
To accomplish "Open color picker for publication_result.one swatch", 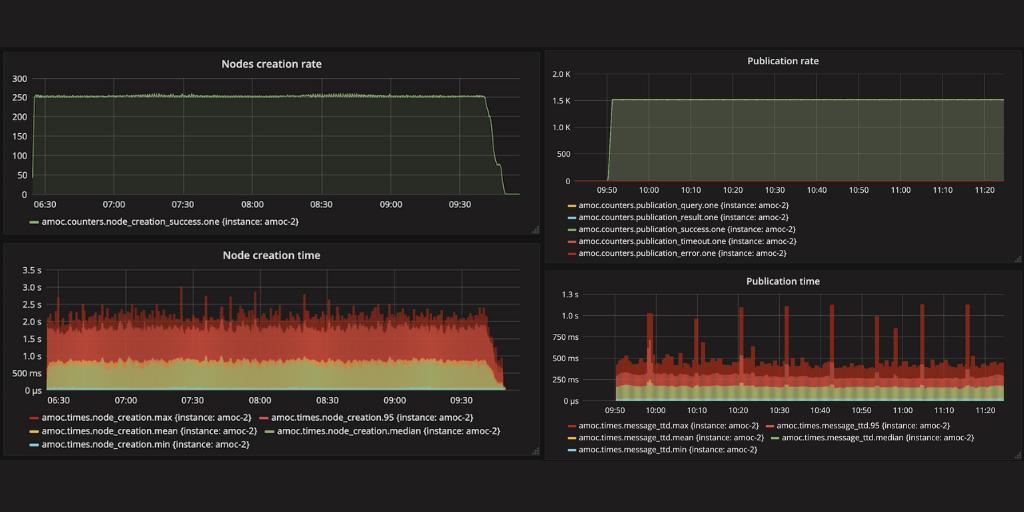I will pyautogui.click(x=572, y=218).
